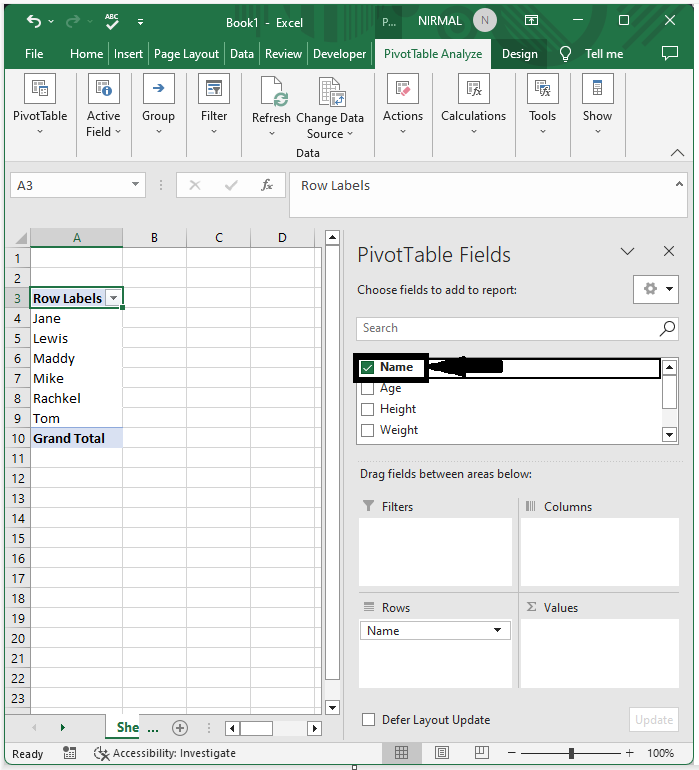
Task: Open Ribbon Display Options icon
Action: 531,21
